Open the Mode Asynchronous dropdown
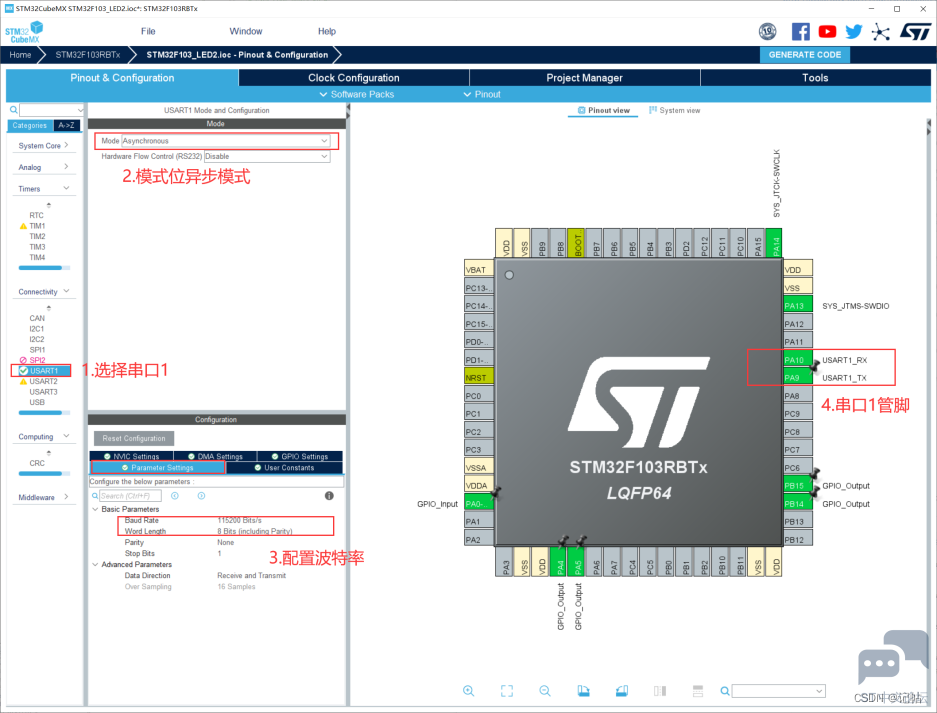 tap(226, 141)
